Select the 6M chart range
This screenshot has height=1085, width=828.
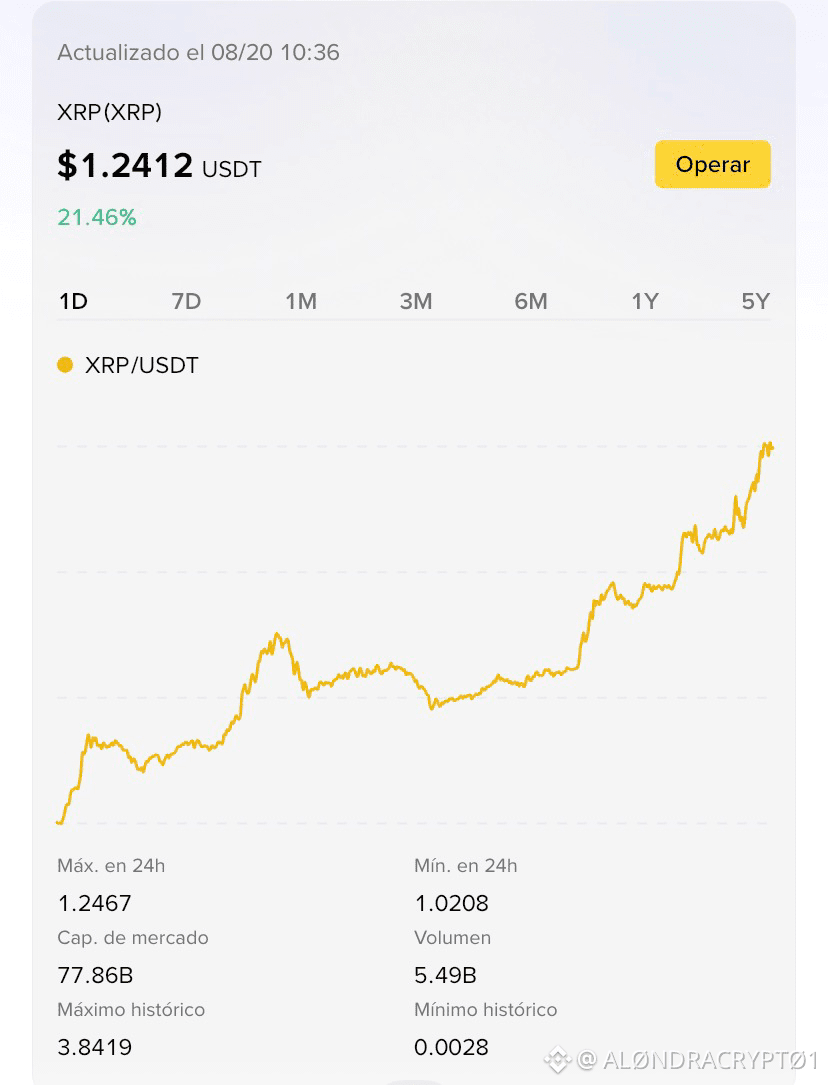531,301
